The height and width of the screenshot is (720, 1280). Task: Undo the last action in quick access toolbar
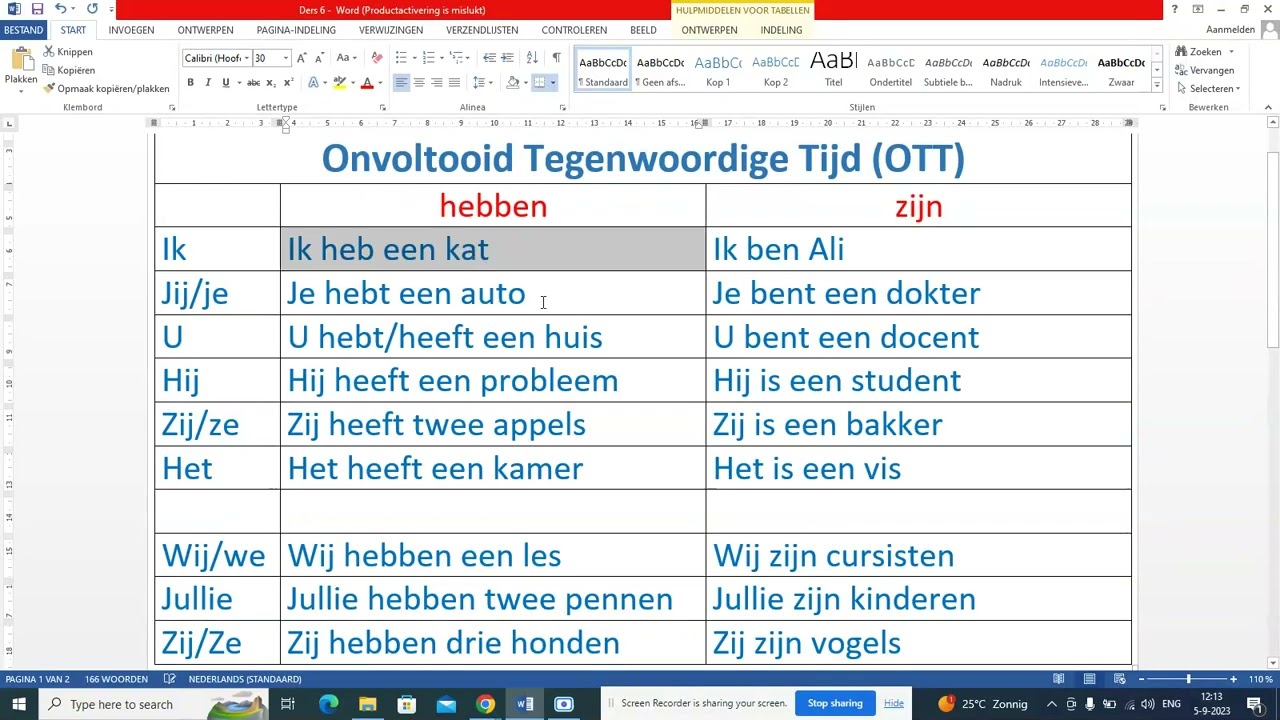point(61,9)
